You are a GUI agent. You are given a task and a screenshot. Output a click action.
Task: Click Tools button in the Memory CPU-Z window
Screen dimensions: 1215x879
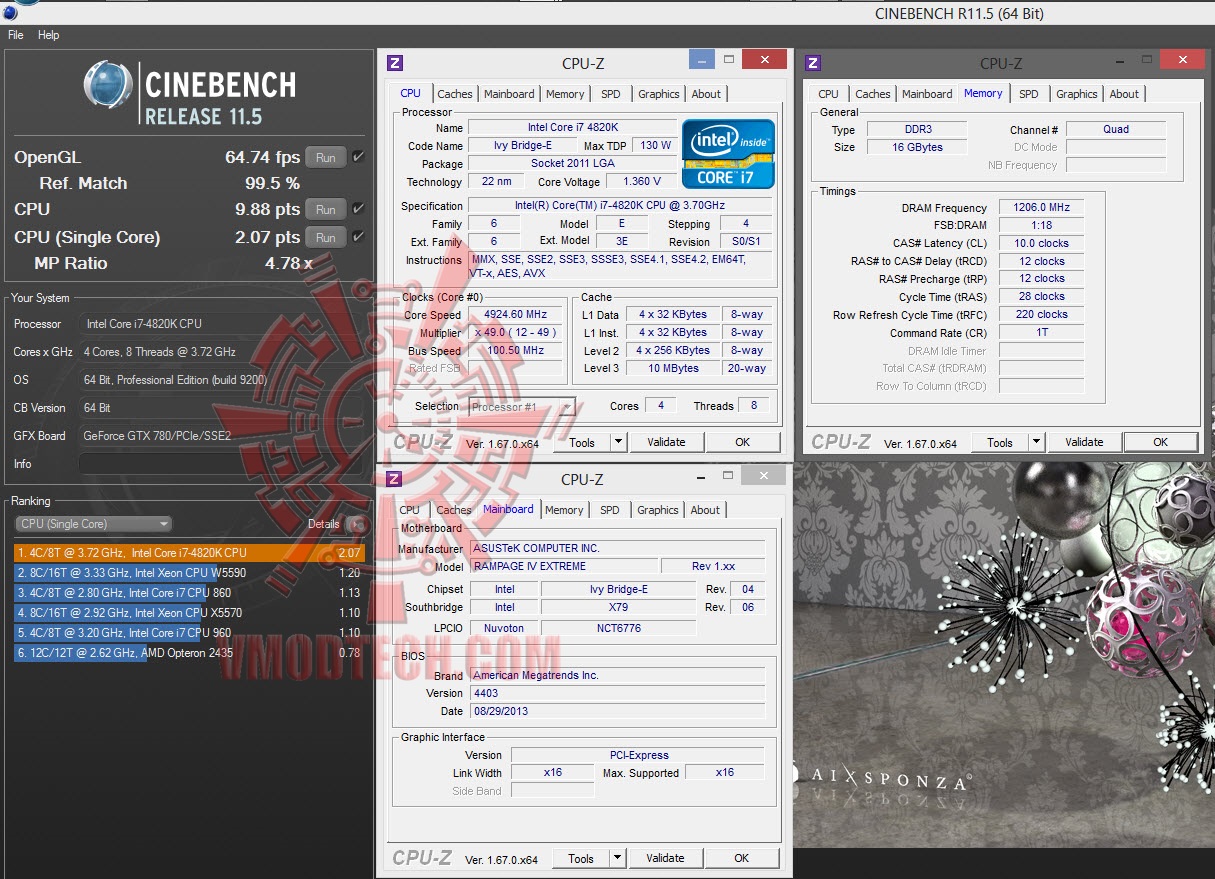pos(1000,442)
